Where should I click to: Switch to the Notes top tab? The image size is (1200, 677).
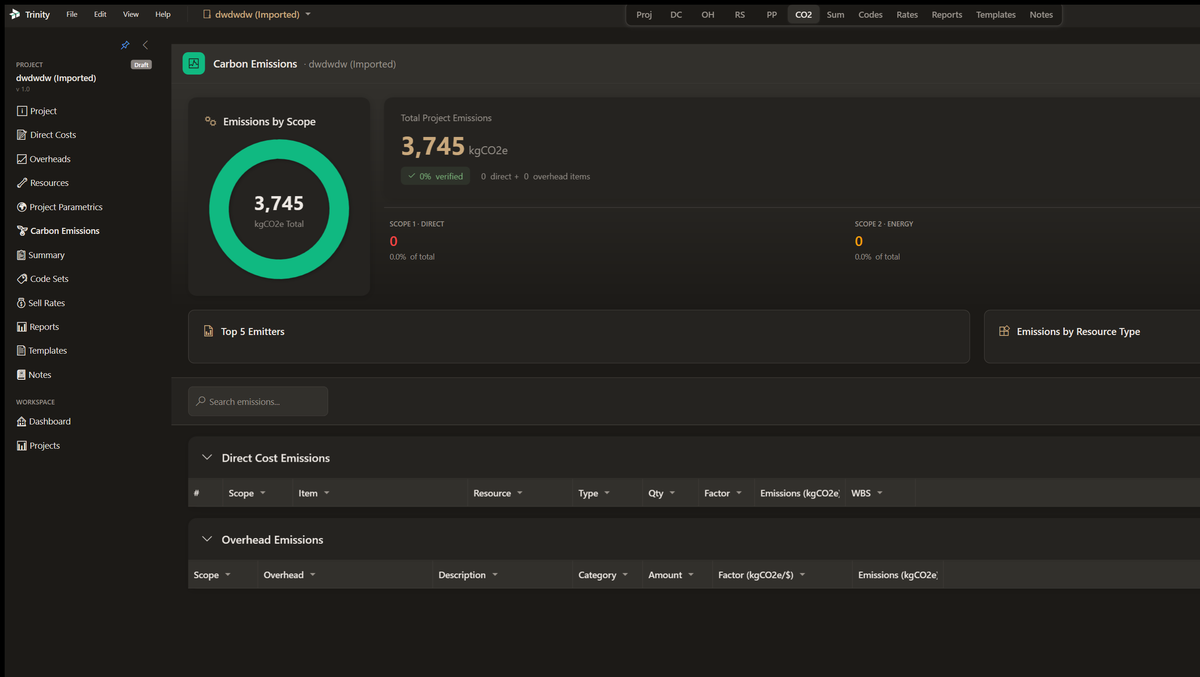coord(1041,15)
